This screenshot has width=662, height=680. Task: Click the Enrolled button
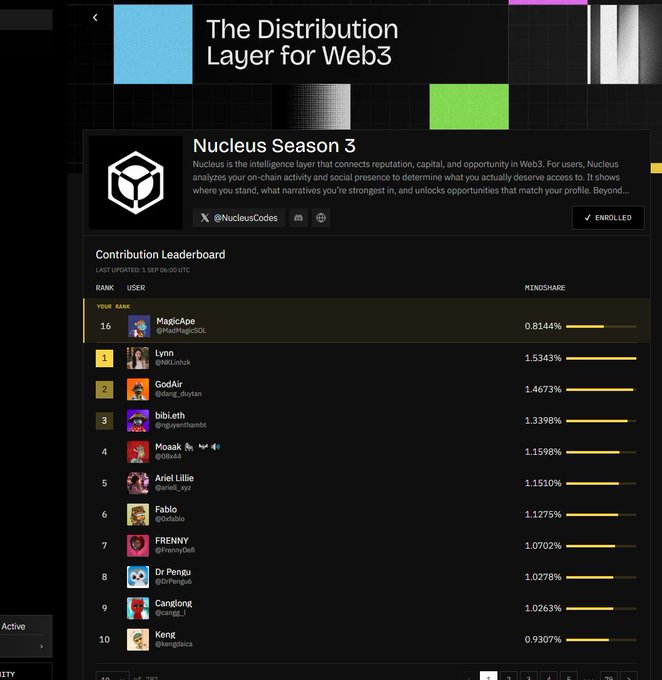click(608, 218)
